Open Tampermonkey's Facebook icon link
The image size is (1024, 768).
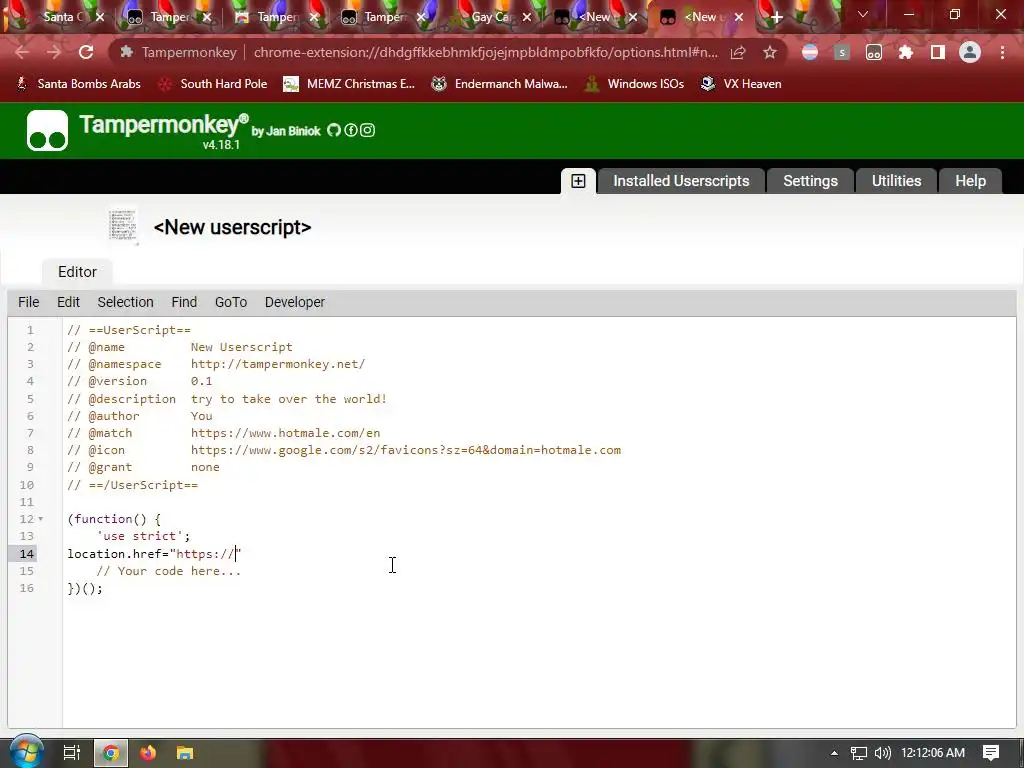point(351,130)
